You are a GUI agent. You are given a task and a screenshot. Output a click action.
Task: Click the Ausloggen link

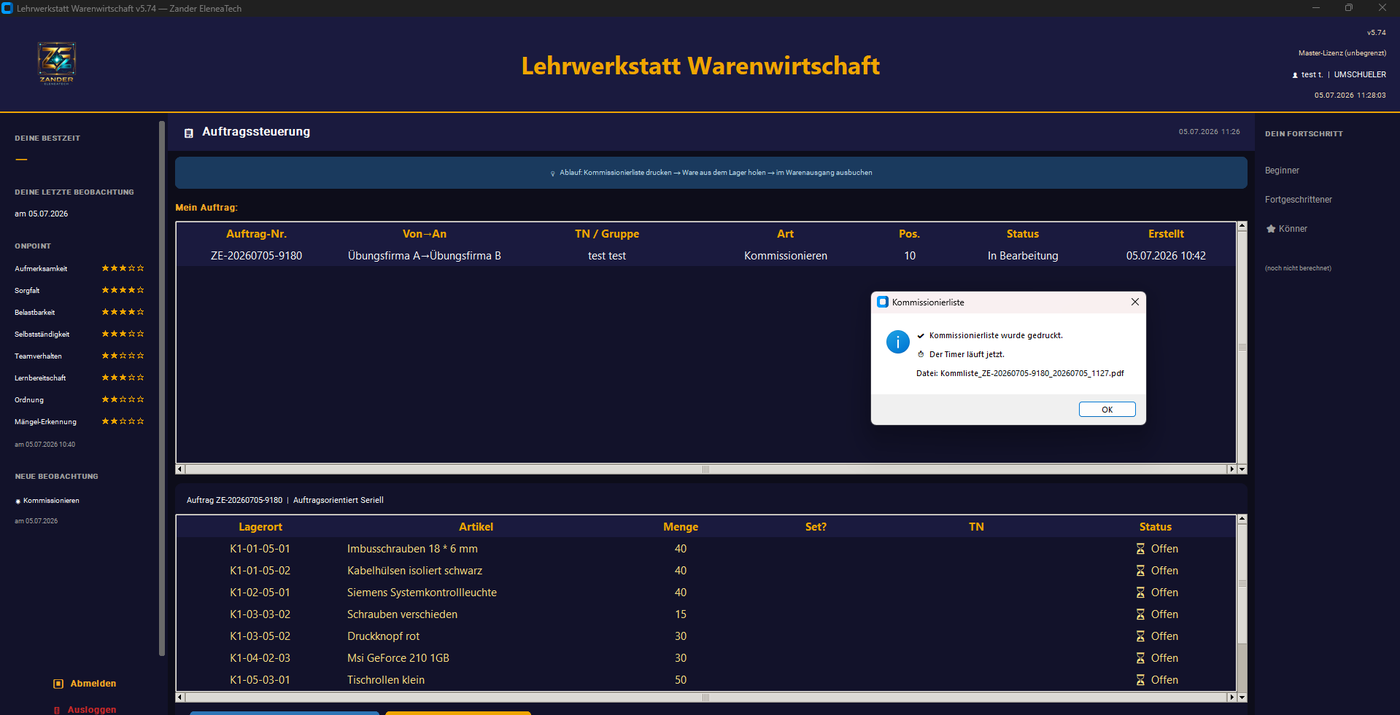pos(92,710)
